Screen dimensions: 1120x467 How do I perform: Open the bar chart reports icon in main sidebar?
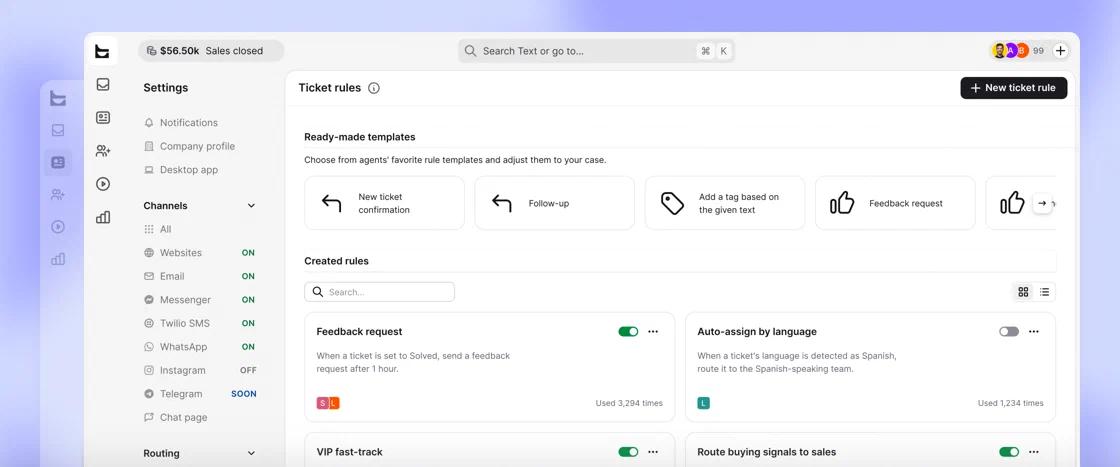[x=103, y=217]
